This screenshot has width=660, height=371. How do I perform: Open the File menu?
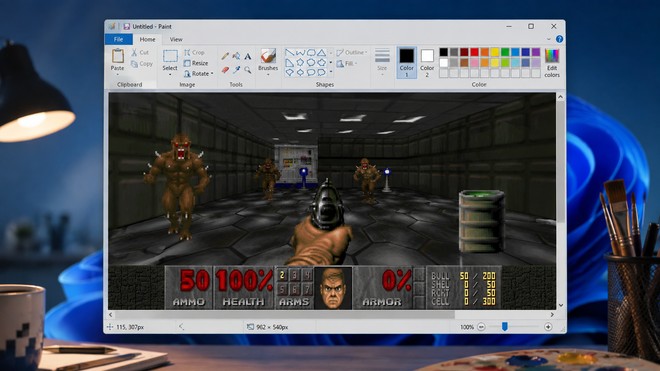118,39
